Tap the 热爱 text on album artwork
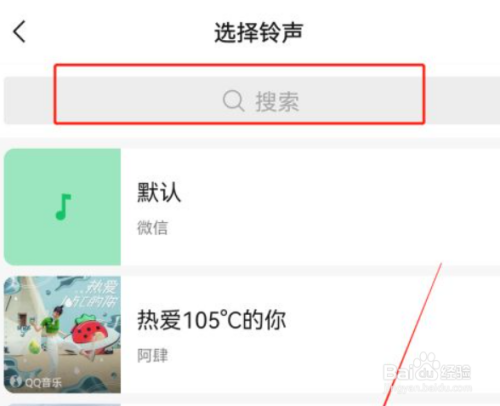 pyautogui.click(x=103, y=287)
